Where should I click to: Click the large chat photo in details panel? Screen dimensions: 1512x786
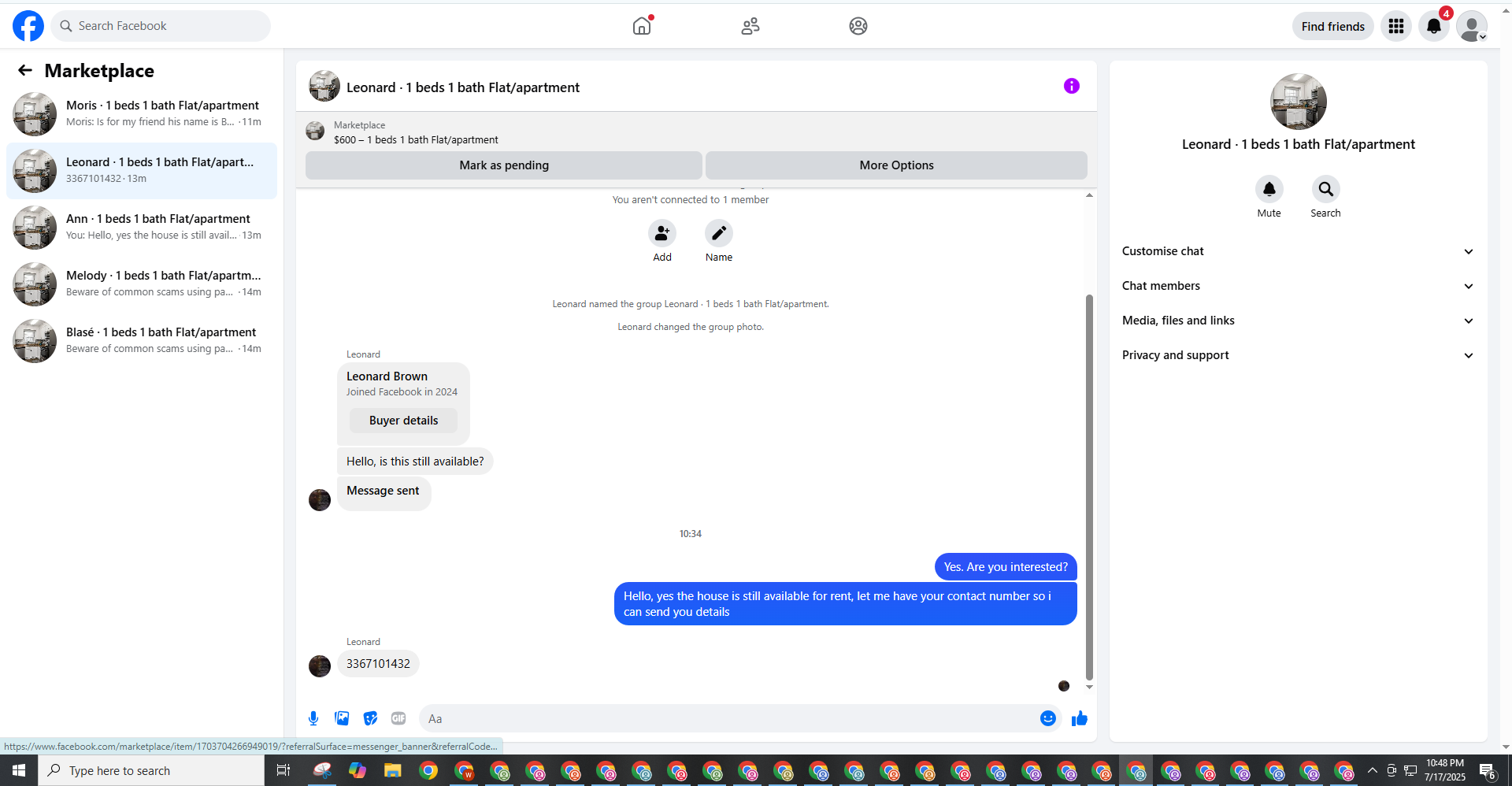pos(1299,102)
